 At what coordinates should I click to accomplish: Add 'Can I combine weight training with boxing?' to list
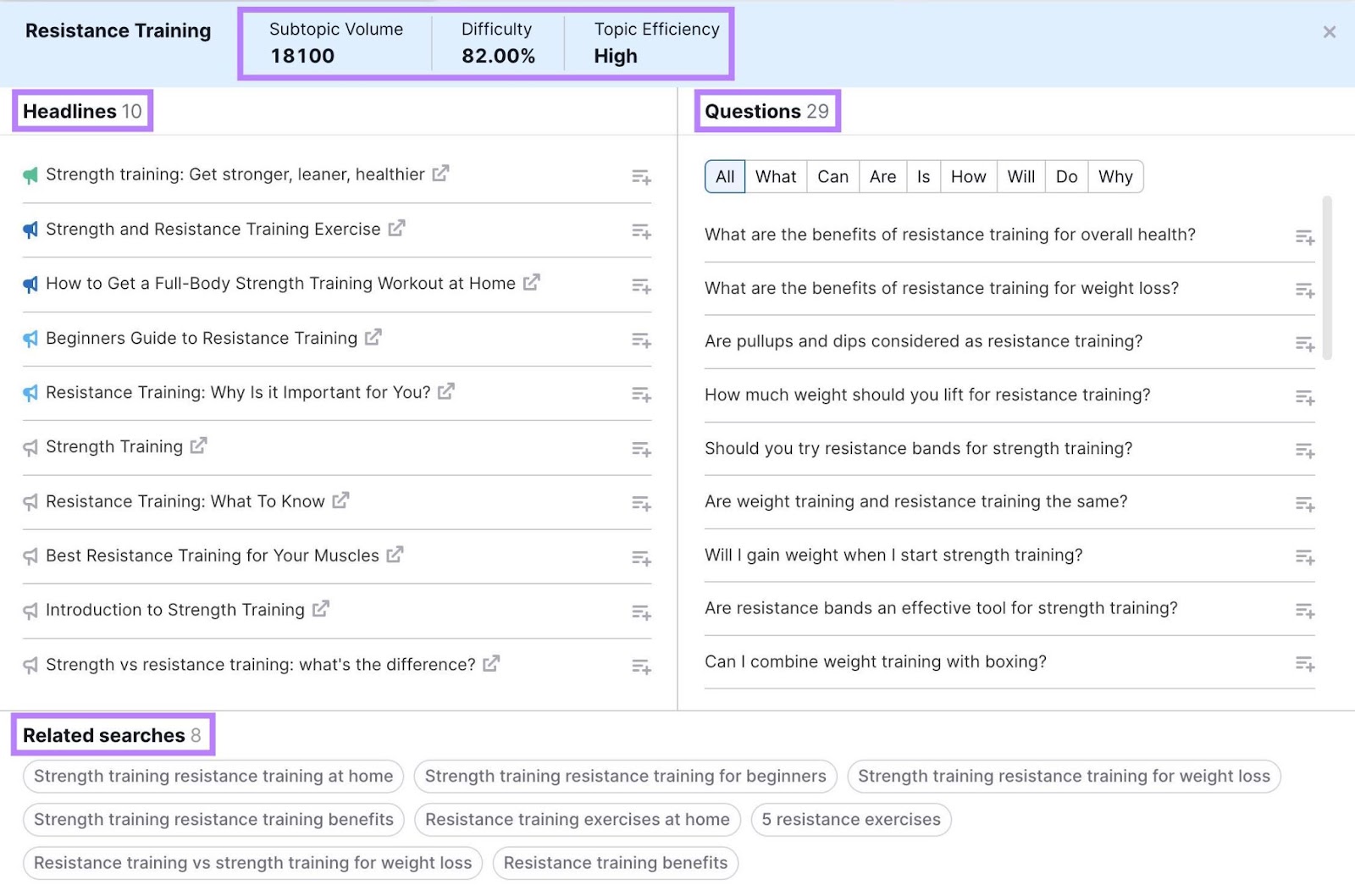point(1304,665)
